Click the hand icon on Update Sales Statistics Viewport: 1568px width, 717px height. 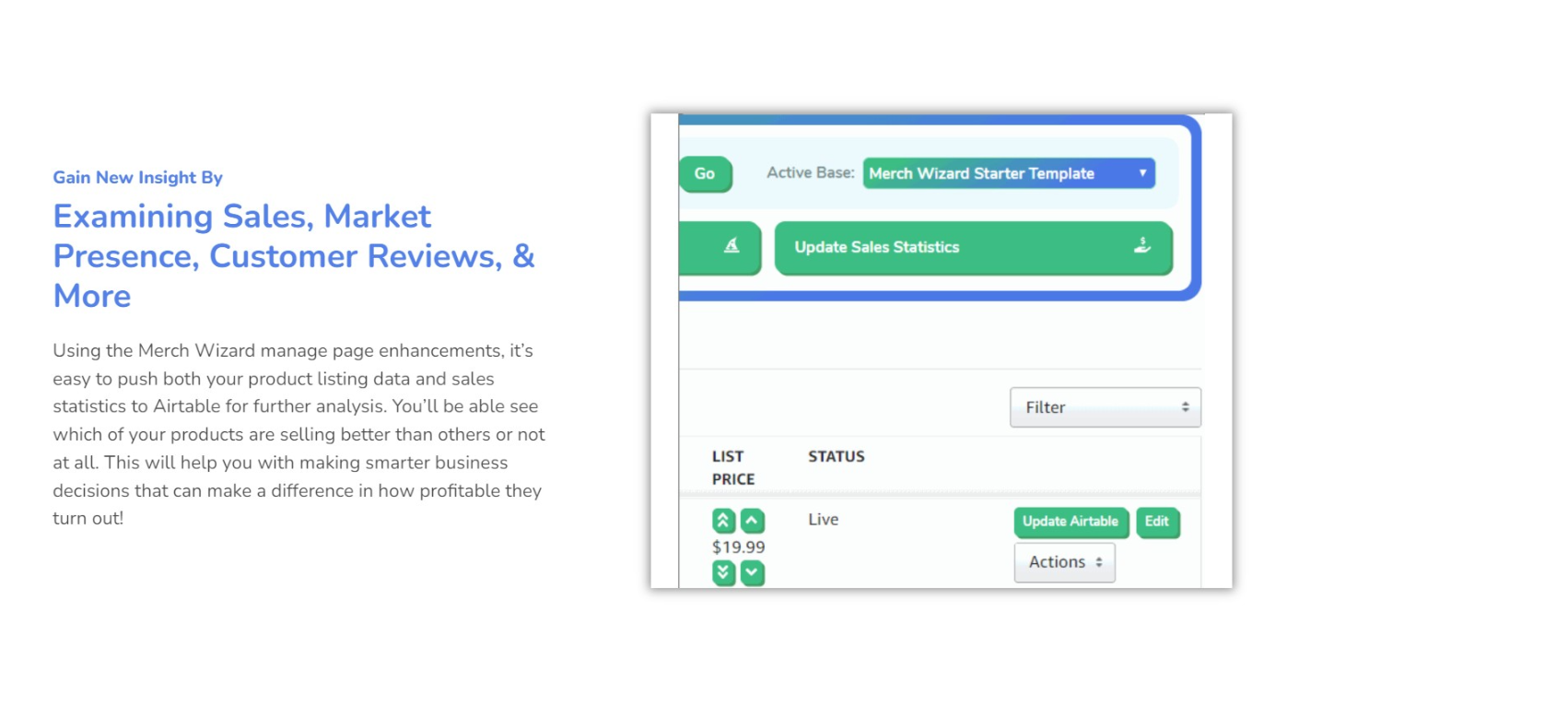pos(1142,246)
